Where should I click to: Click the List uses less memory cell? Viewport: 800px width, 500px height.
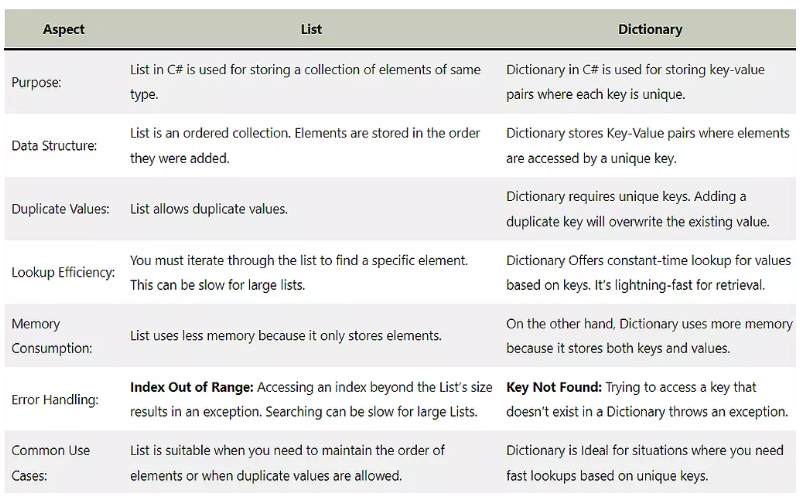pos(286,336)
